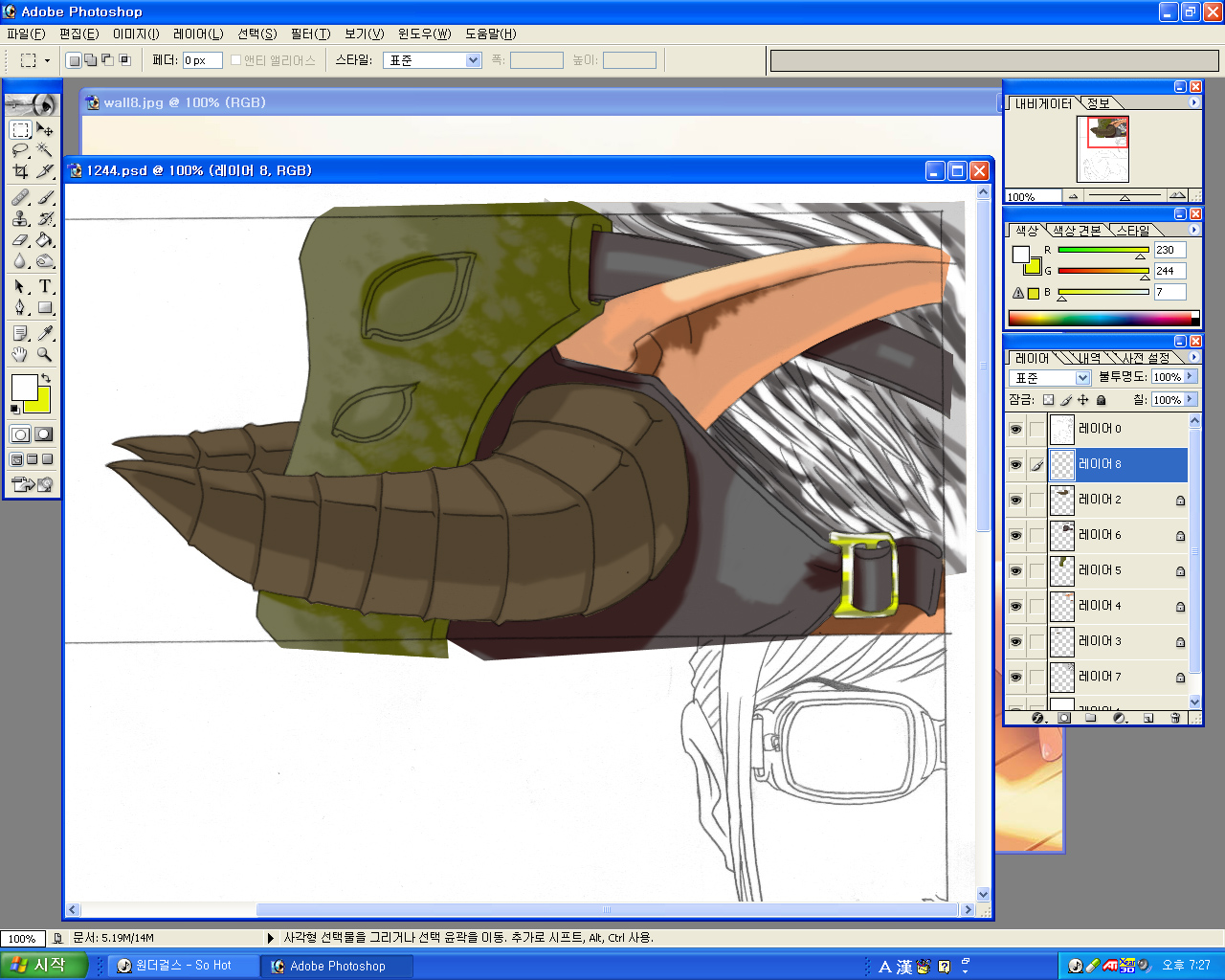The image size is (1225, 980).
Task: Switch to the 정보 info tab
Action: tap(1099, 103)
